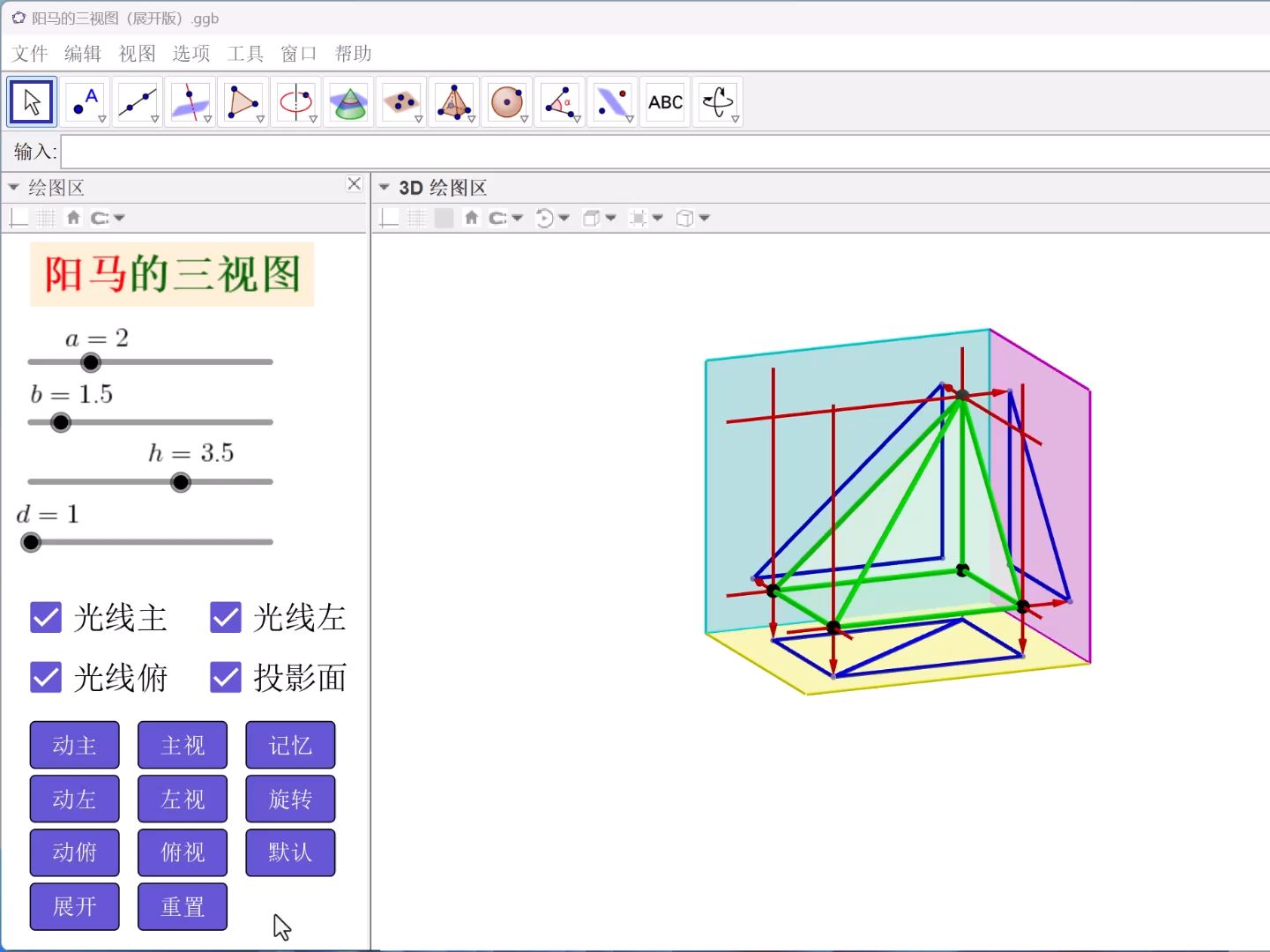Open the projection type dropdown arrow
The width and height of the screenshot is (1270, 952).
coord(704,218)
